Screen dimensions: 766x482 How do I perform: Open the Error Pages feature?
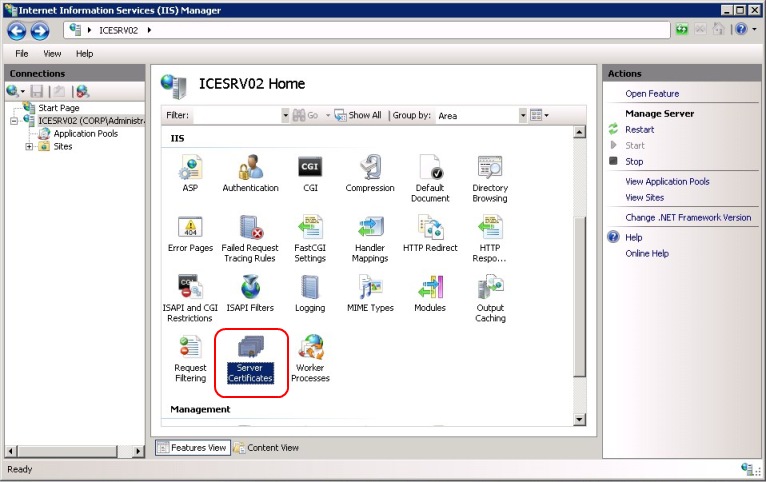click(x=190, y=233)
